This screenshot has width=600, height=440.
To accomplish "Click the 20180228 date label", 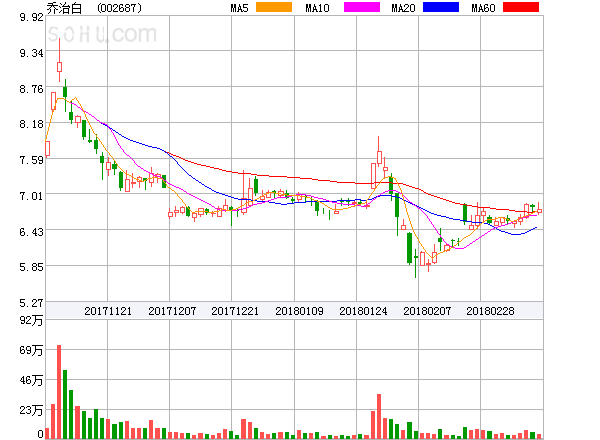I will 490,311.
